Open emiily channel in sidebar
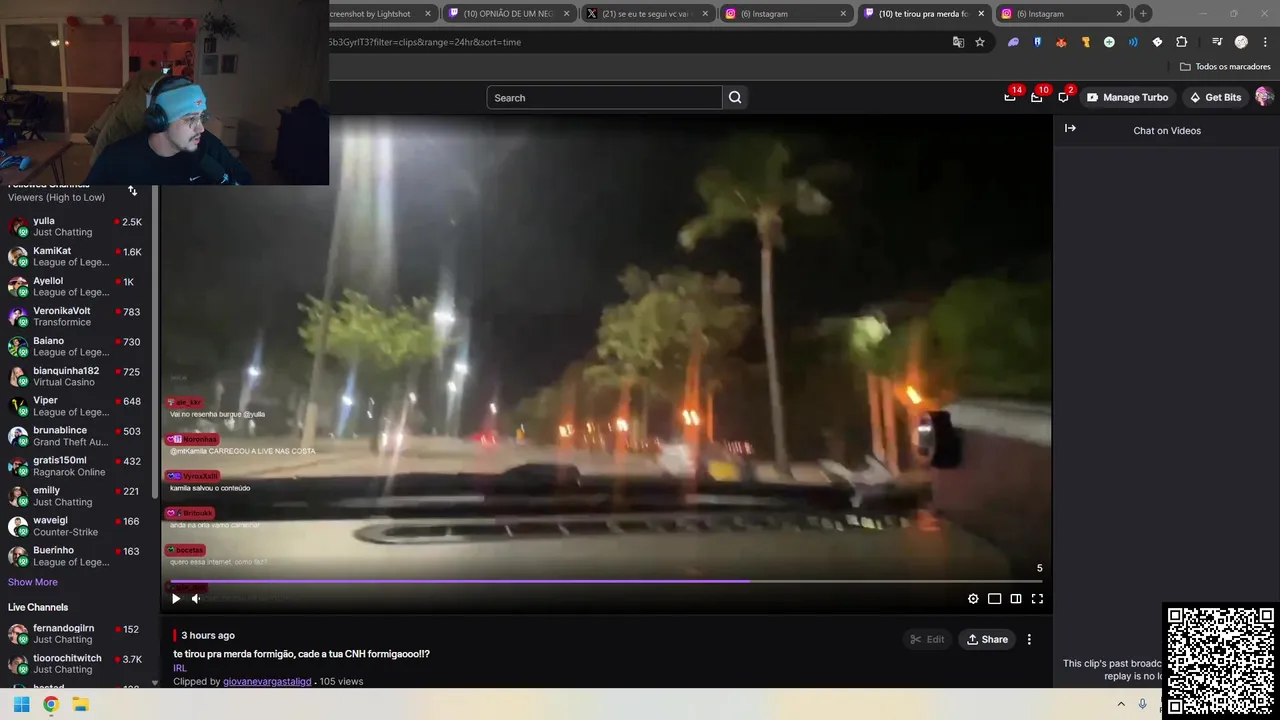Viewport: 1280px width, 720px height. coord(75,496)
